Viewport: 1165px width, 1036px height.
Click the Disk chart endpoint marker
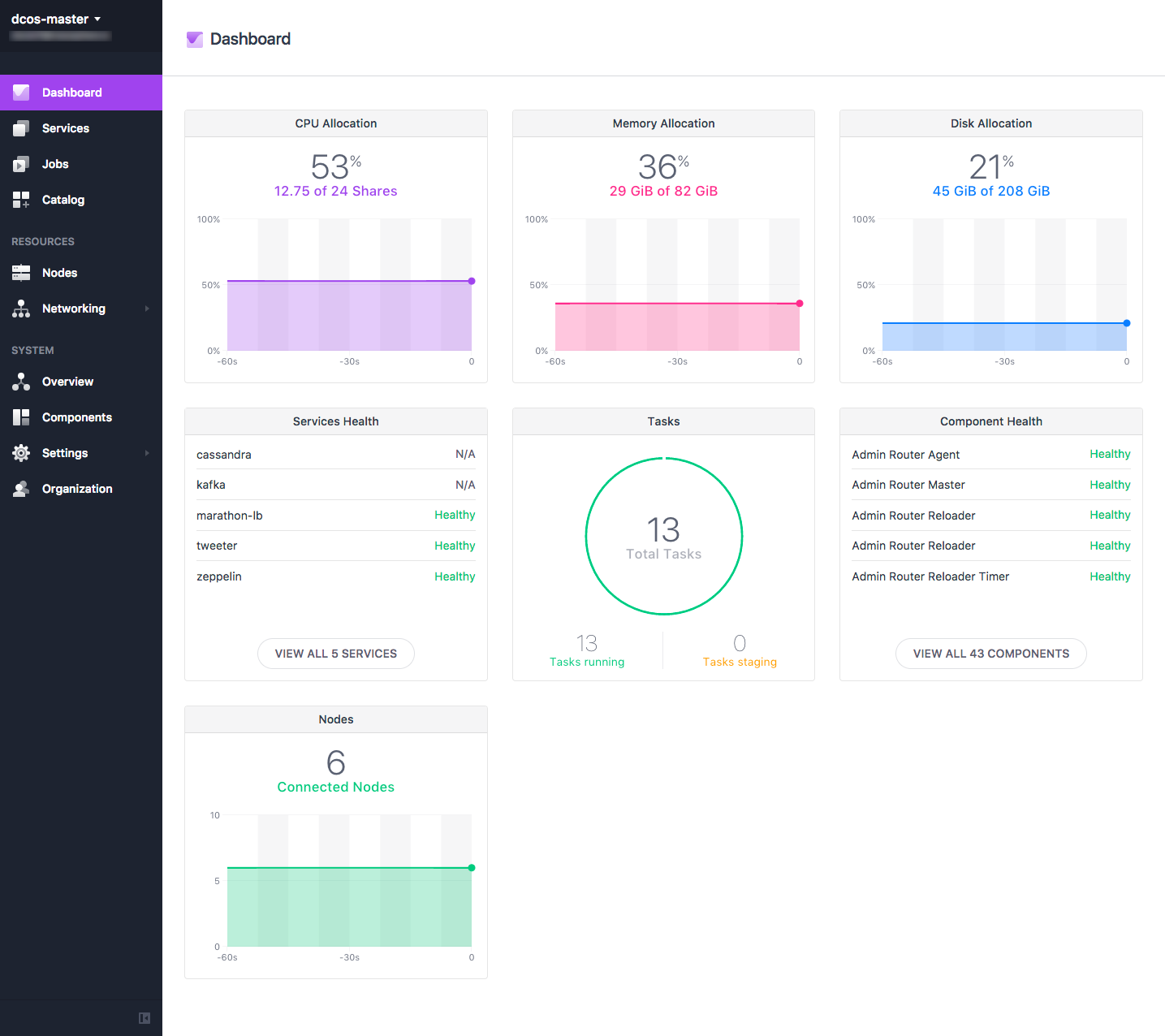(1127, 323)
